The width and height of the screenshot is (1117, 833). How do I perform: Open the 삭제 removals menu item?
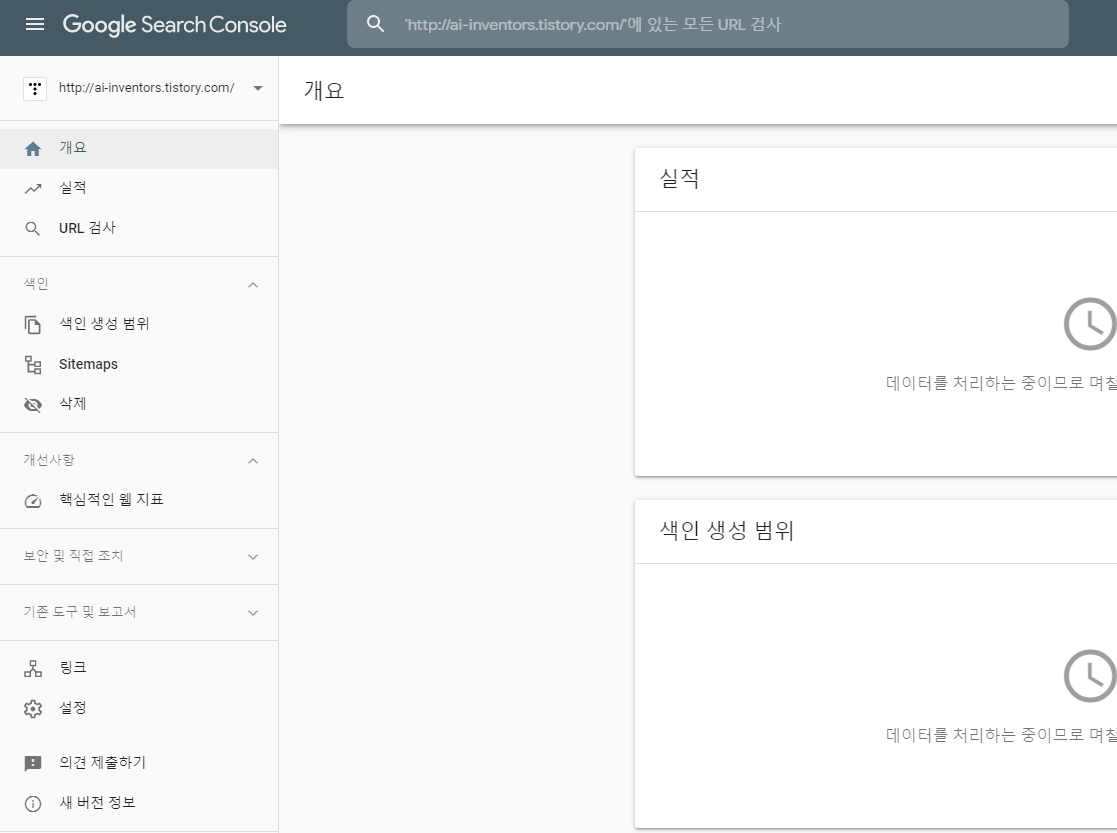[139, 404]
